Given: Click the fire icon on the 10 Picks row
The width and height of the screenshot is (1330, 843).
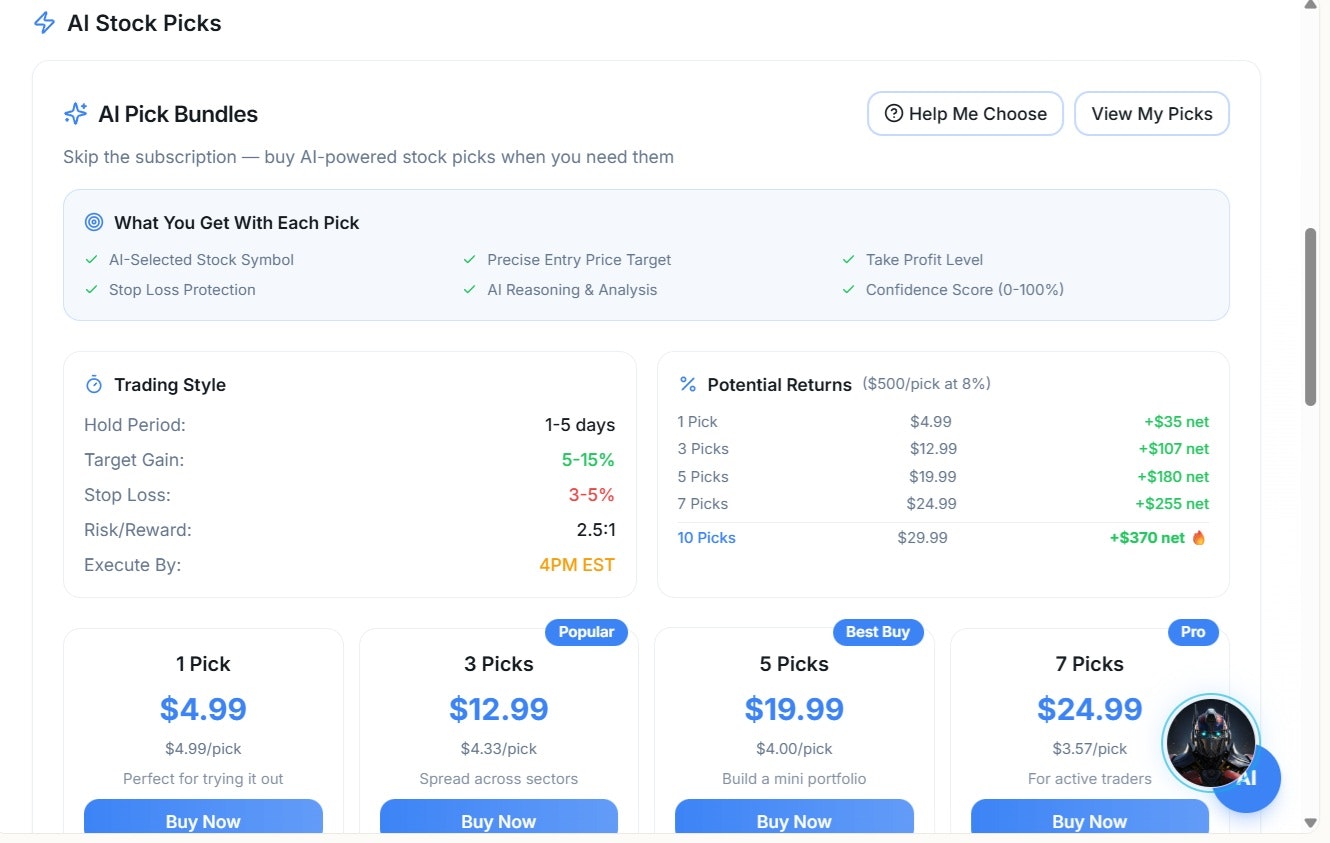Looking at the screenshot, I should (x=1199, y=537).
